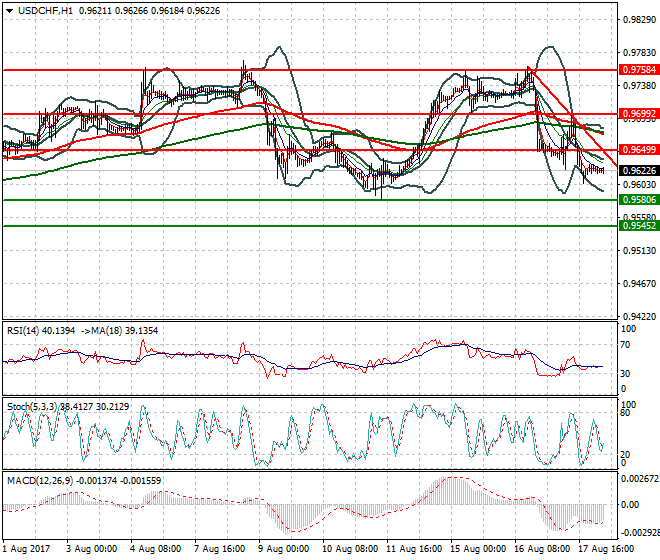The height and width of the screenshot is (560, 660).
Task: Click the small triangle beside USDCHF,H1 title
Action: [x=9, y=11]
